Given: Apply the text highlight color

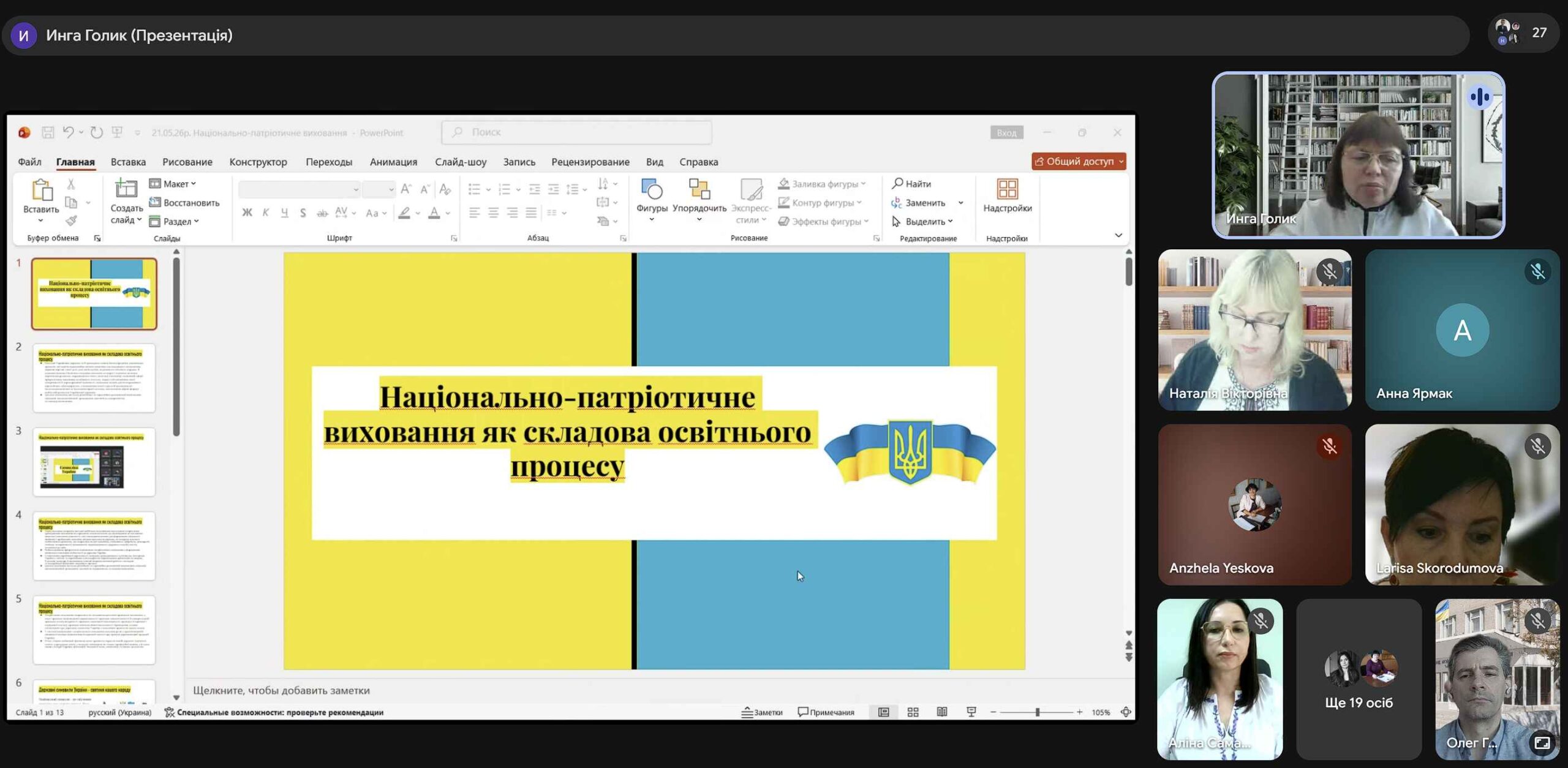Looking at the screenshot, I should pos(404,213).
